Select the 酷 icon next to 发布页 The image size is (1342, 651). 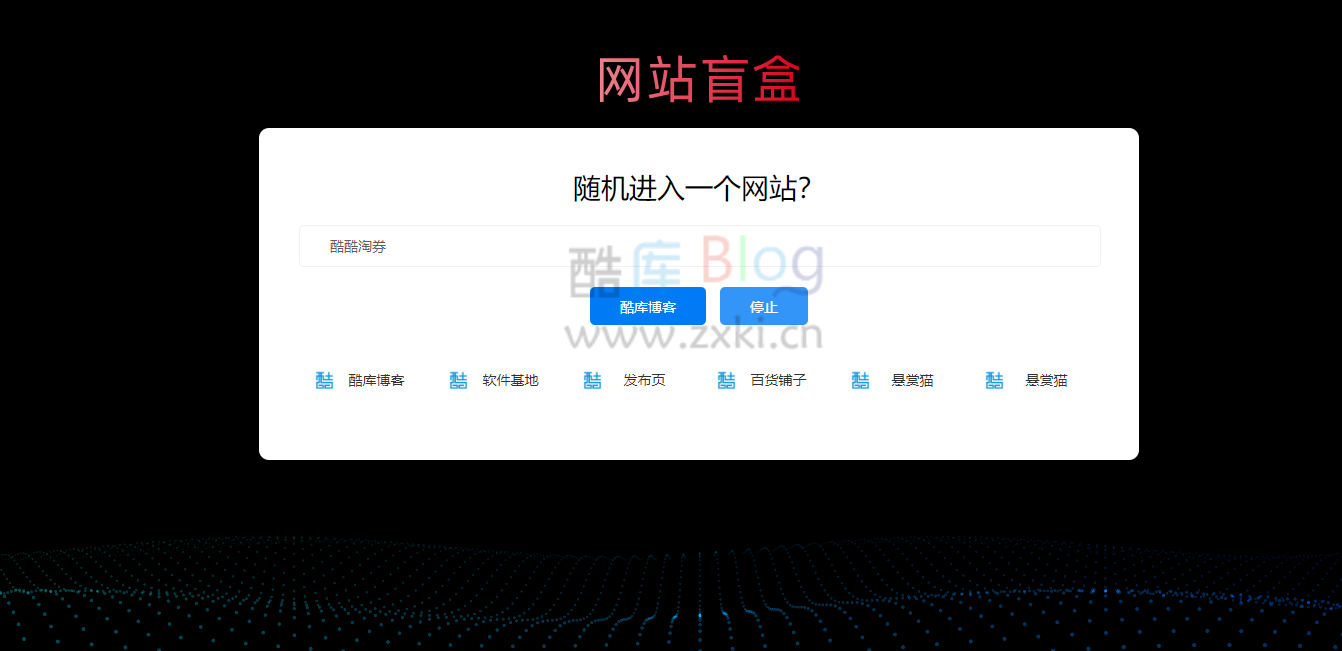[592, 379]
